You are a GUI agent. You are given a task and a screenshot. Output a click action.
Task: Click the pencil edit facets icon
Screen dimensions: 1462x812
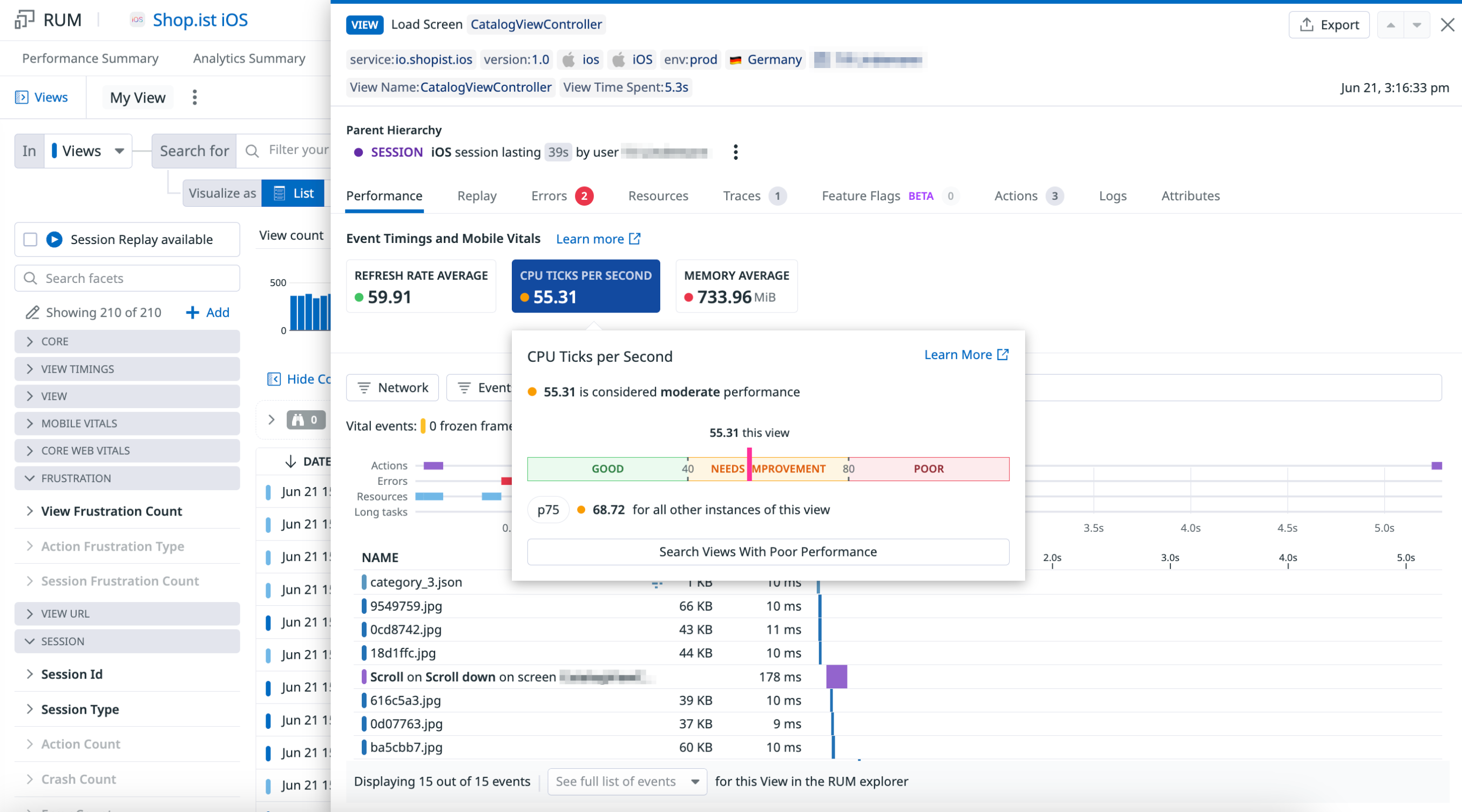tap(32, 313)
